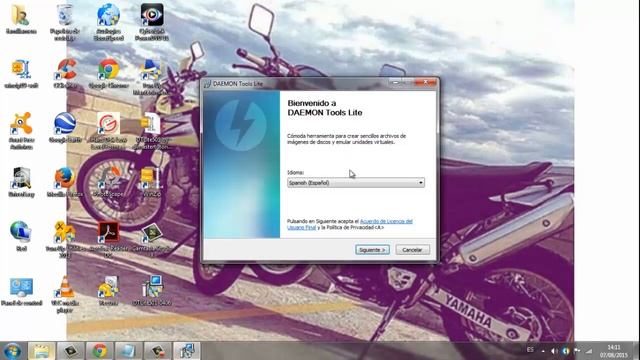
Task: Select the Google Earth desktop shortcut
Action: click(64, 127)
